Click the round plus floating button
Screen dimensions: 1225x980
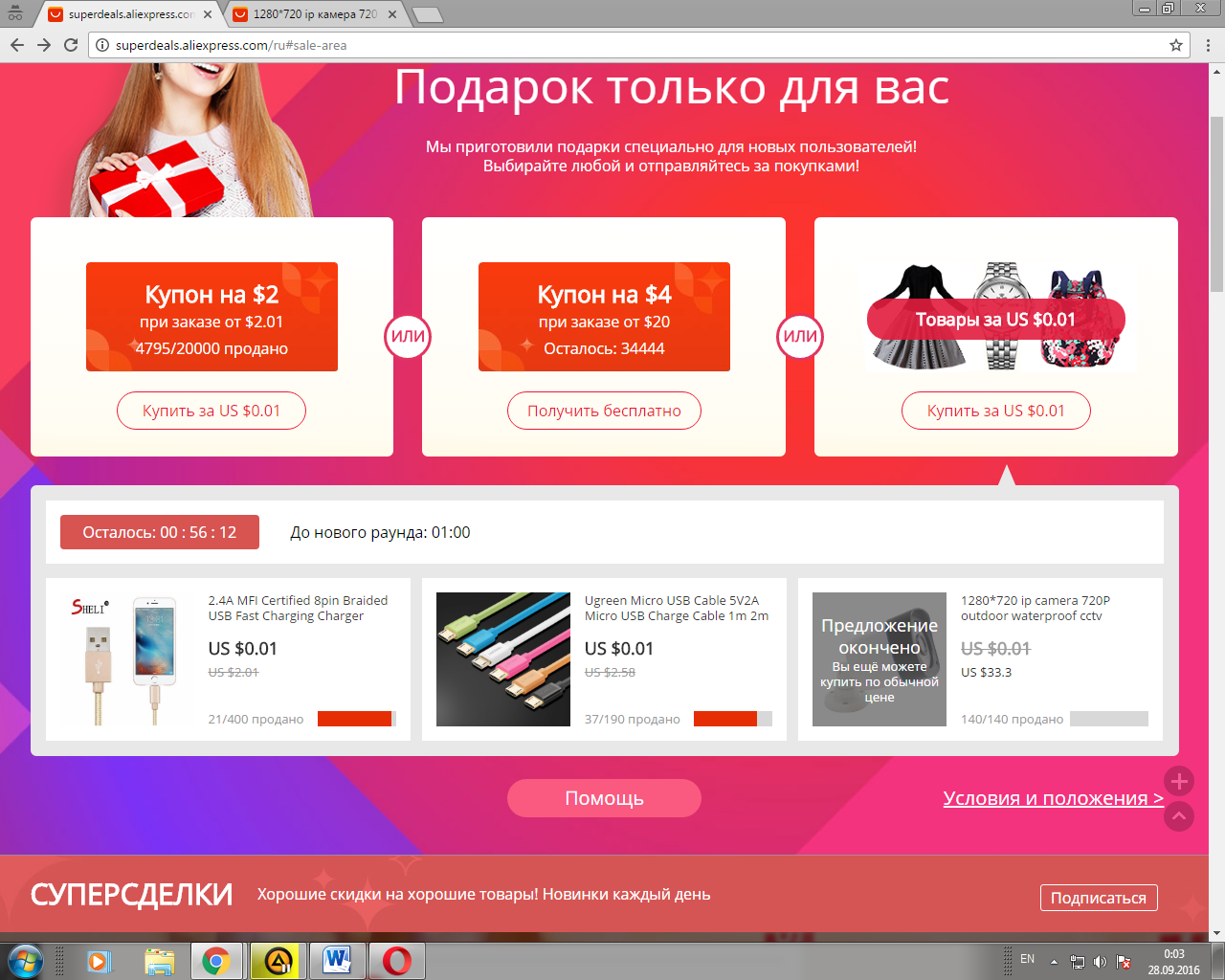(1179, 781)
